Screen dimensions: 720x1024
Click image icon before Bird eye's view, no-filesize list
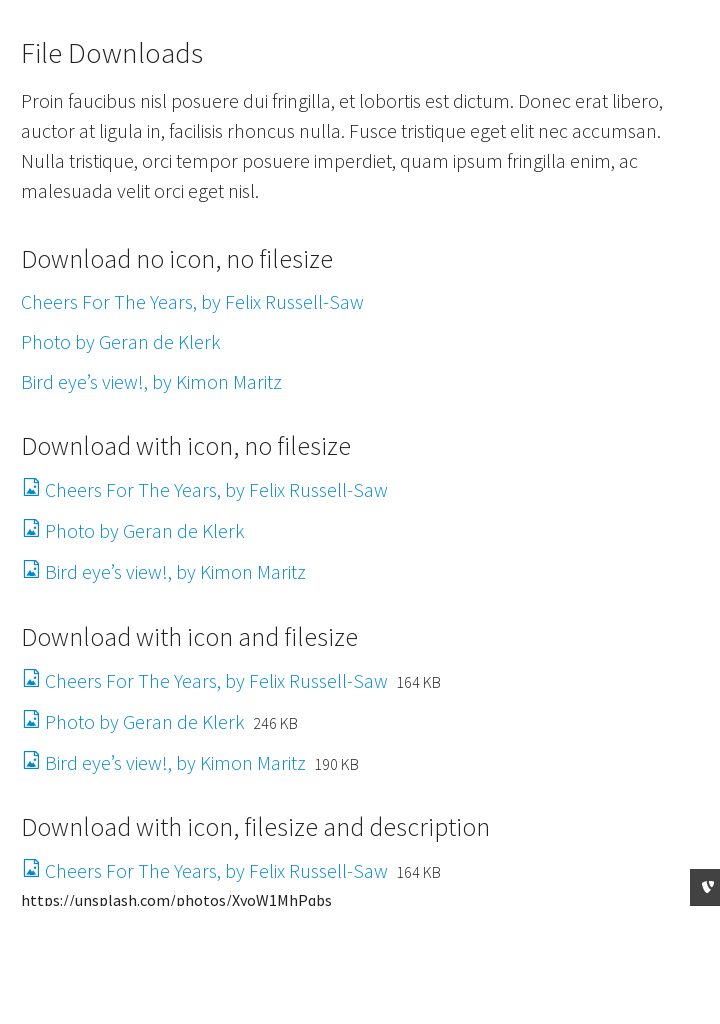pos(31,570)
